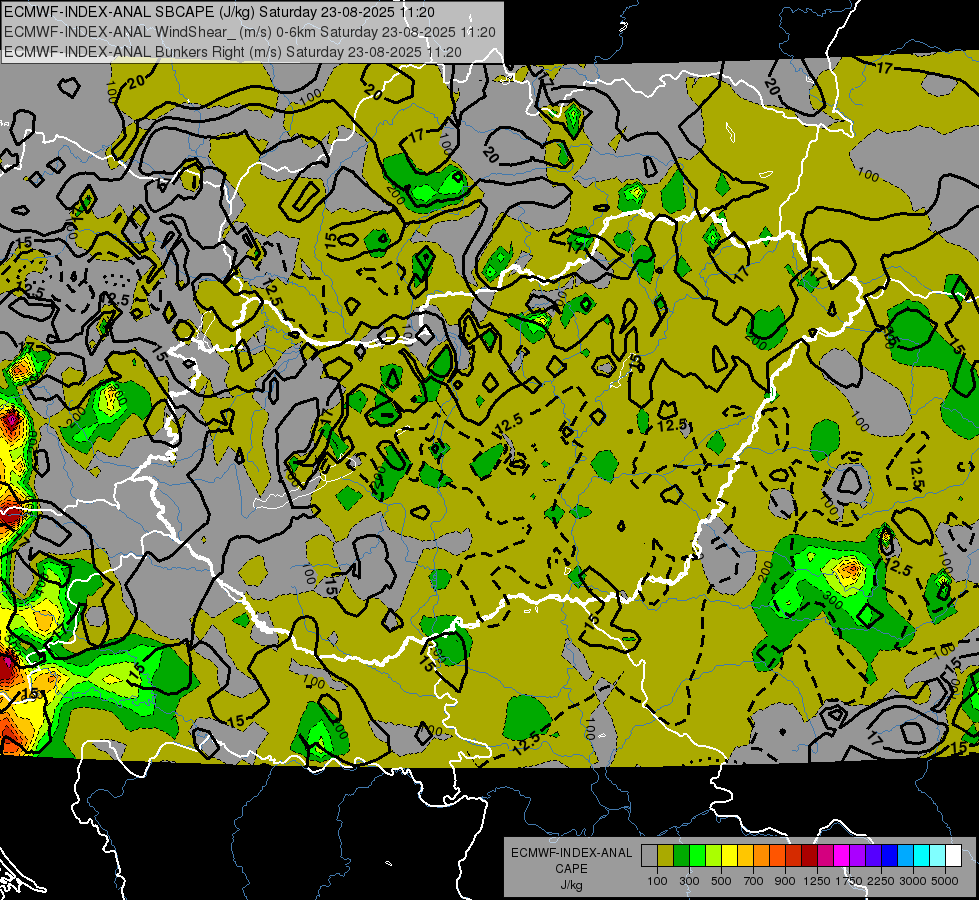Select the bright magenta legend swatch

842,856
